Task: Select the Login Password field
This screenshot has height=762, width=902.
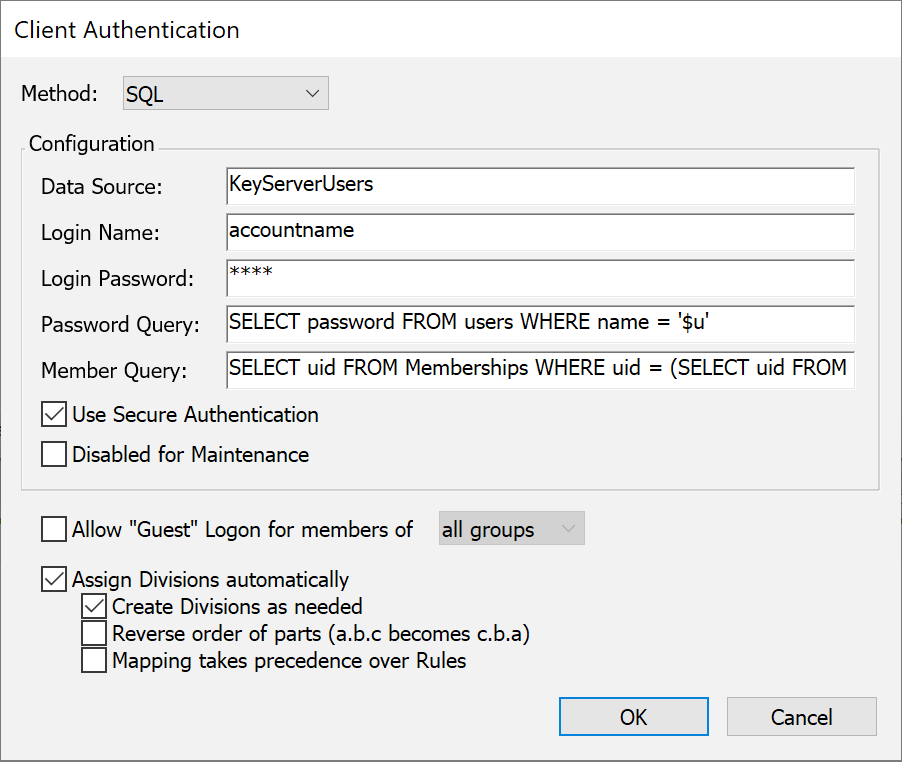Action: click(x=540, y=278)
